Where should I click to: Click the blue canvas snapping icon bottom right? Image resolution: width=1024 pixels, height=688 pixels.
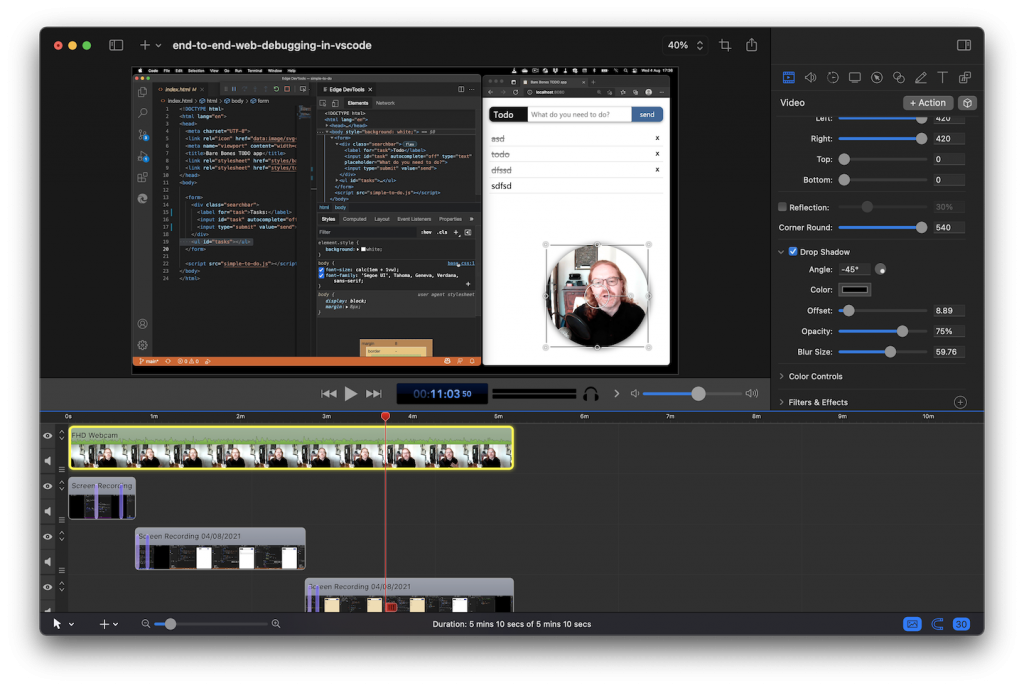coord(912,624)
